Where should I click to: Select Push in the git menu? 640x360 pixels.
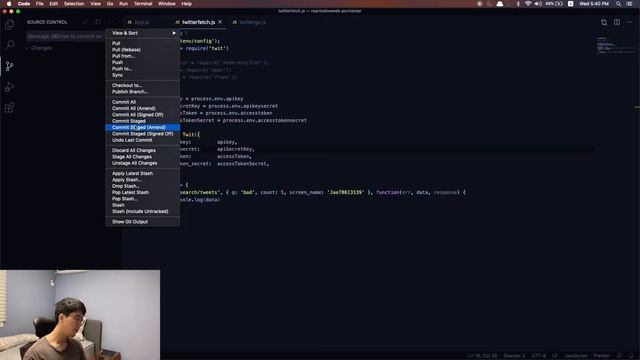click(142, 62)
